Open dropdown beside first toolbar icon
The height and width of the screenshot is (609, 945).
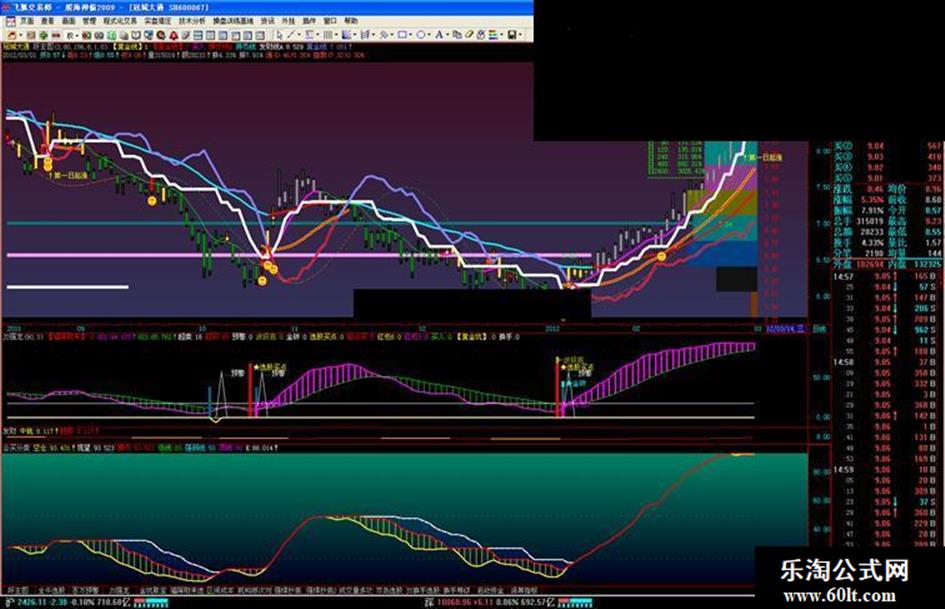pyautogui.click(x=21, y=36)
